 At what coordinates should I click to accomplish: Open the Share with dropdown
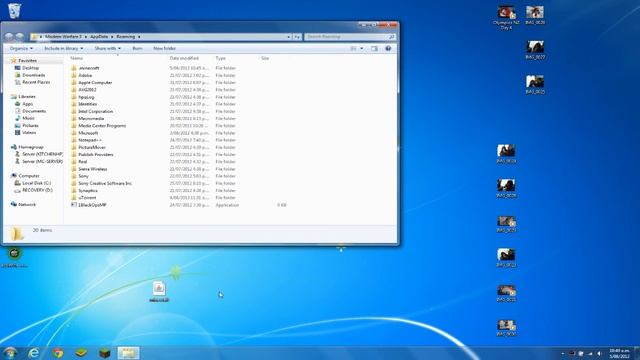coord(108,48)
